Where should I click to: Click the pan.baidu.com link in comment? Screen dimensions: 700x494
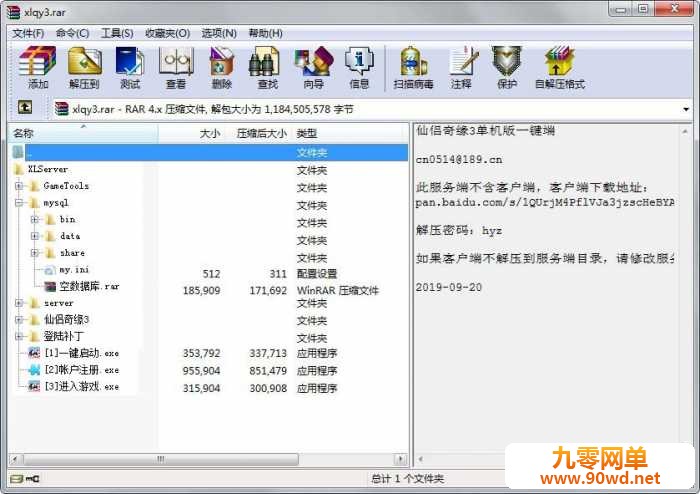545,203
